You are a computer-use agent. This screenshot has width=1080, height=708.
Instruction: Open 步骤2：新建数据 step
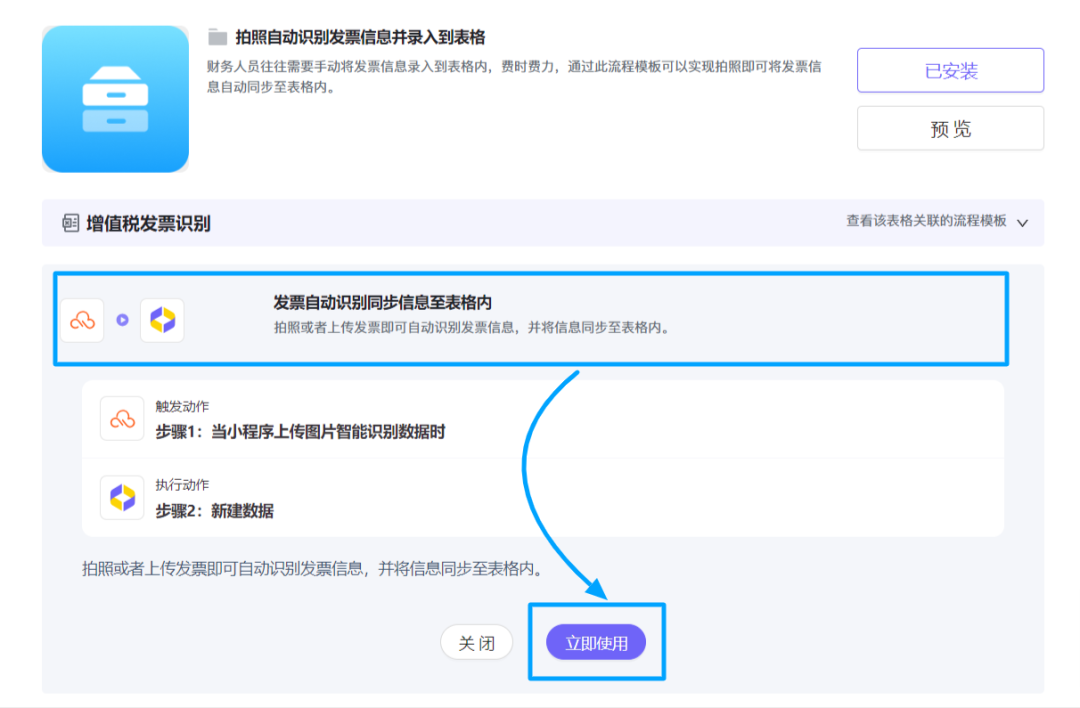tap(214, 511)
